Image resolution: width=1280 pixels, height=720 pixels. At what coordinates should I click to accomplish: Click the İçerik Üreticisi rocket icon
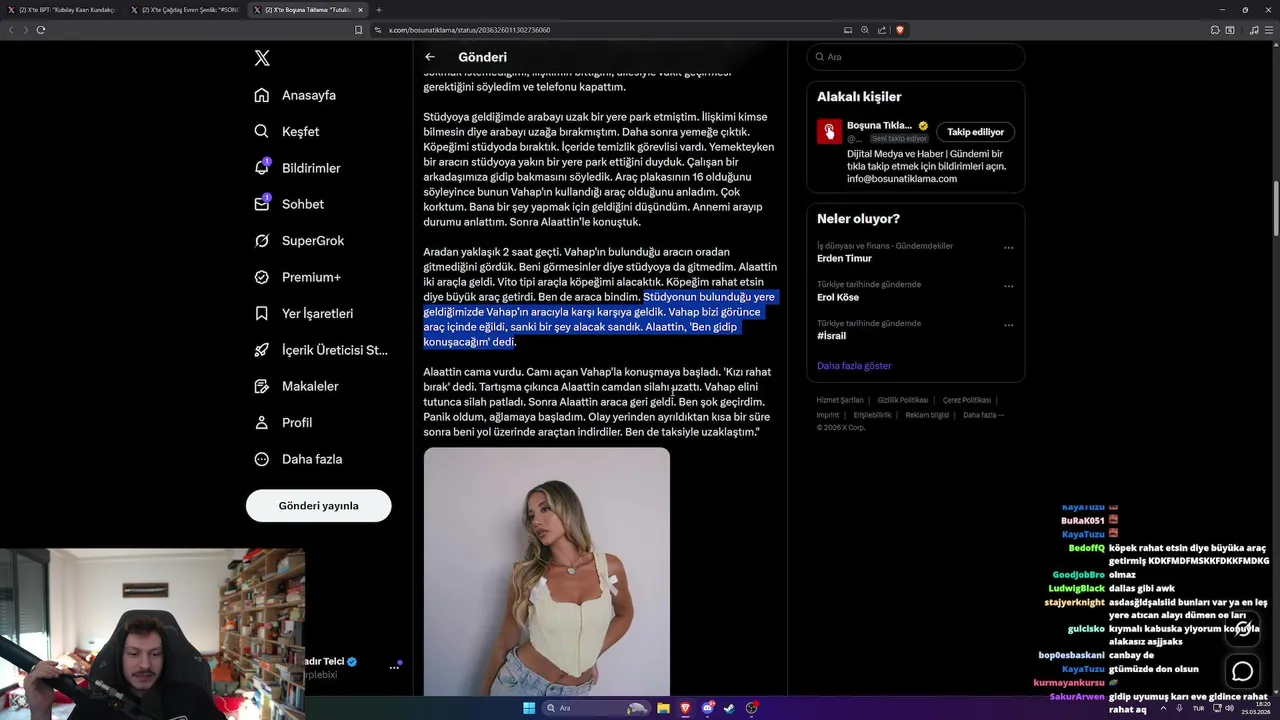(262, 350)
